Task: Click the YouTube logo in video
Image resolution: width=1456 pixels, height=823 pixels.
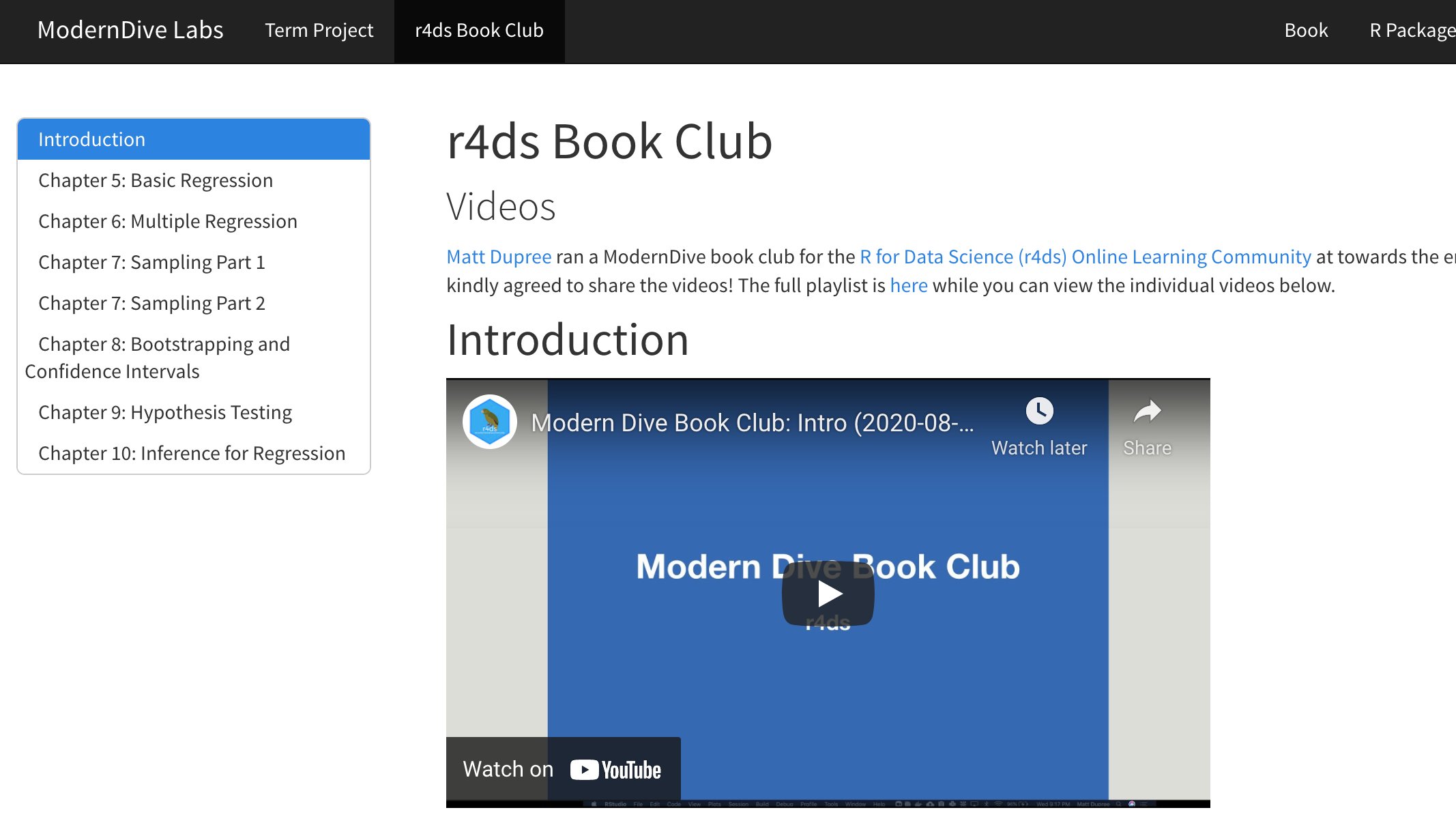Action: coord(615,770)
